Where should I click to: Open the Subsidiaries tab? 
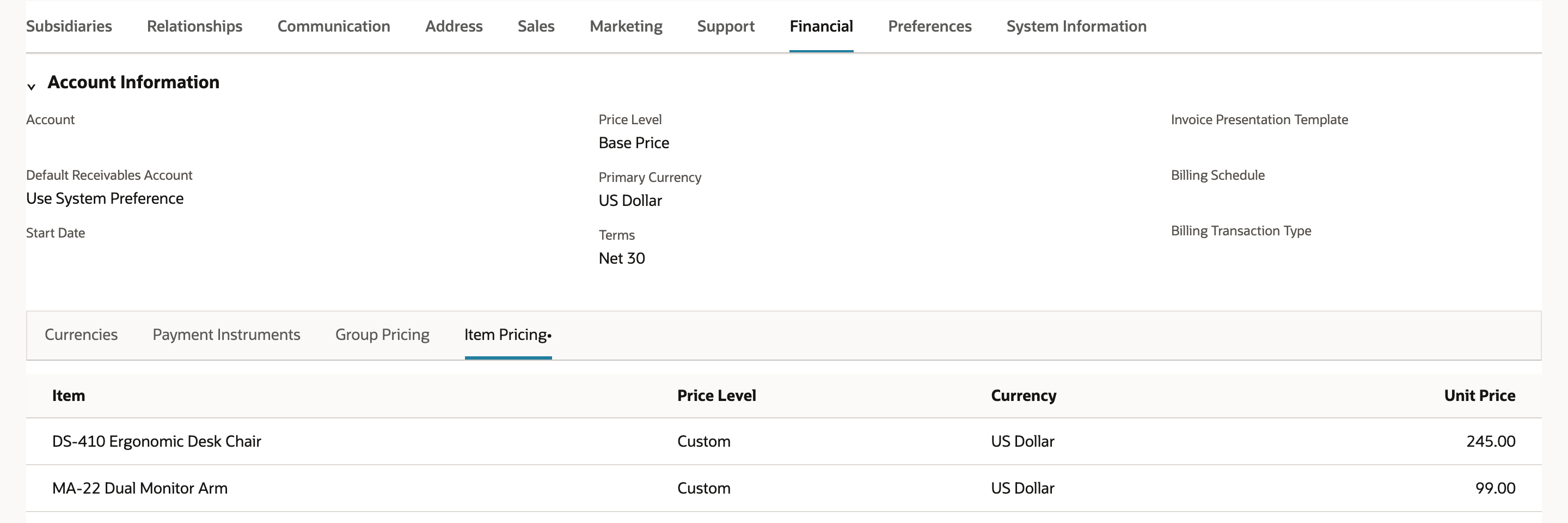coord(69,26)
